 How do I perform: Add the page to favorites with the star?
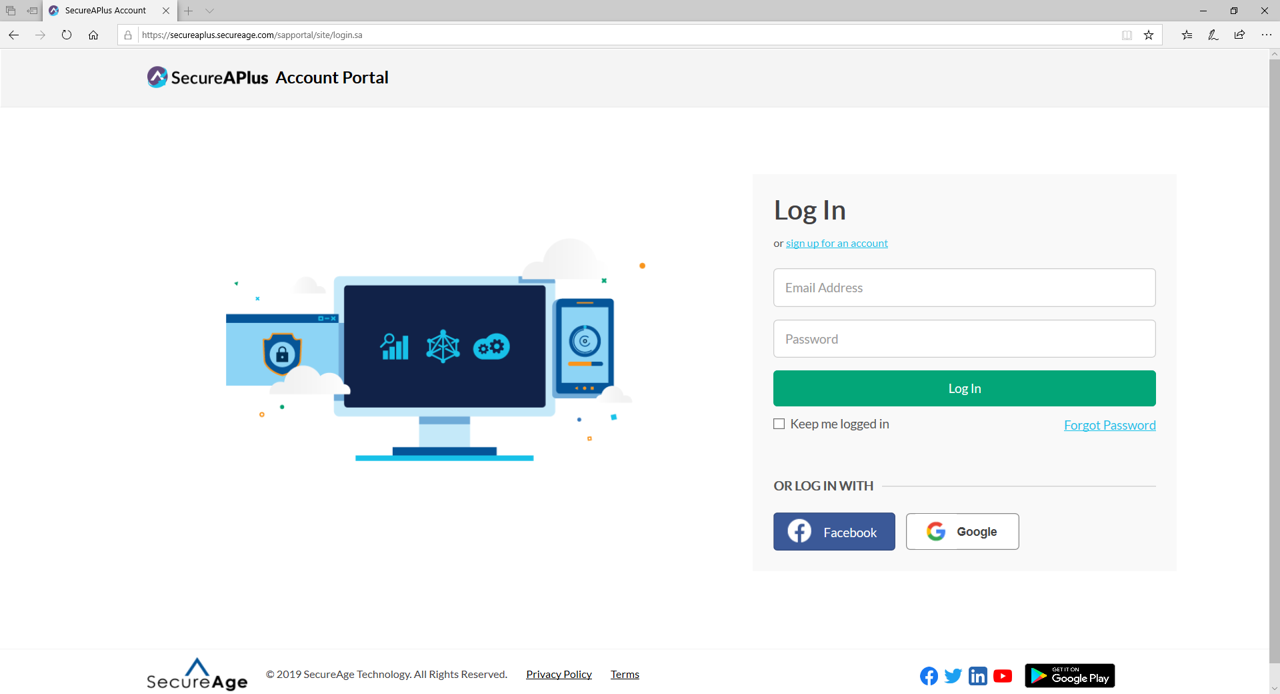pyautogui.click(x=1149, y=34)
